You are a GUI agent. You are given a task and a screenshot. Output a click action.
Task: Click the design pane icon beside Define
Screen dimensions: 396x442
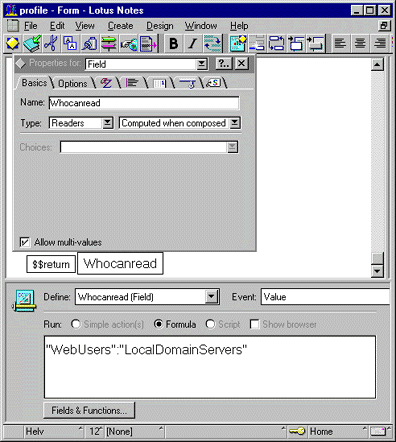24,300
